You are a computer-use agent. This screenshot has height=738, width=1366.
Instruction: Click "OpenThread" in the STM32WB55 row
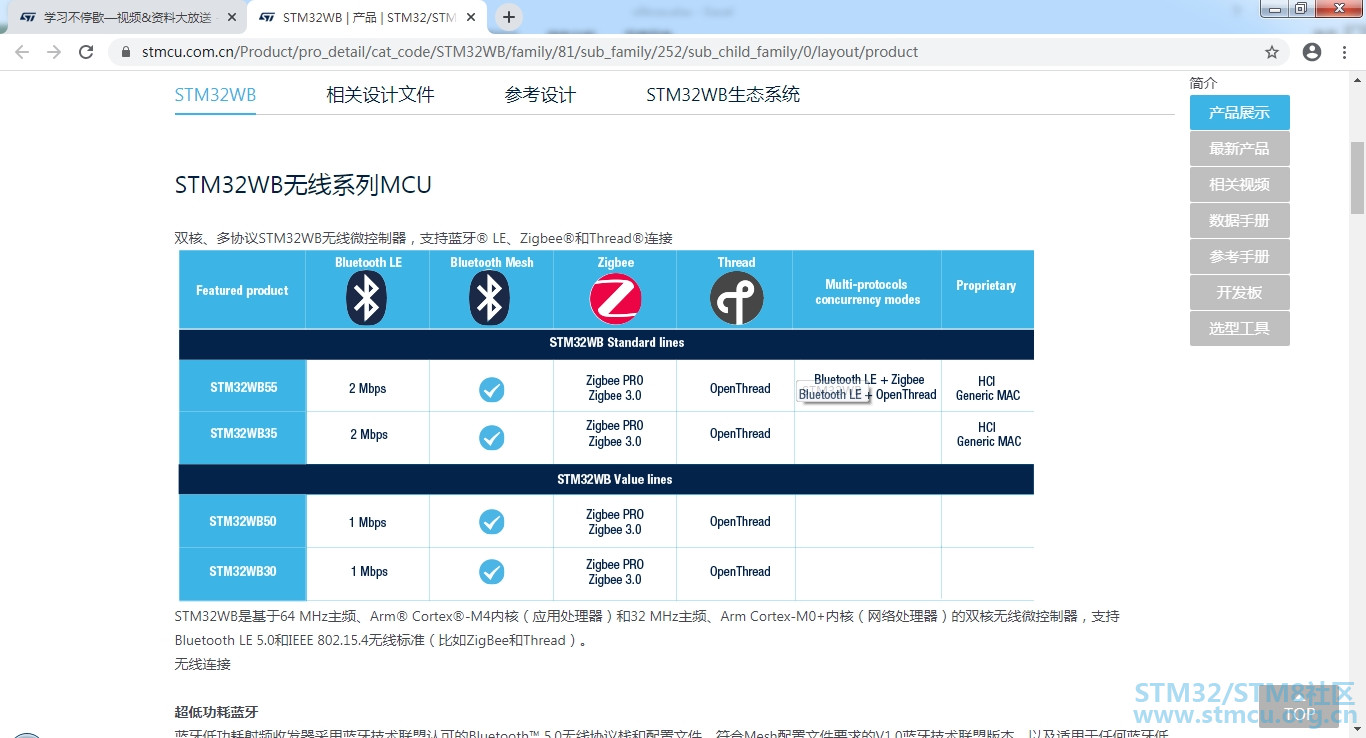pos(740,389)
